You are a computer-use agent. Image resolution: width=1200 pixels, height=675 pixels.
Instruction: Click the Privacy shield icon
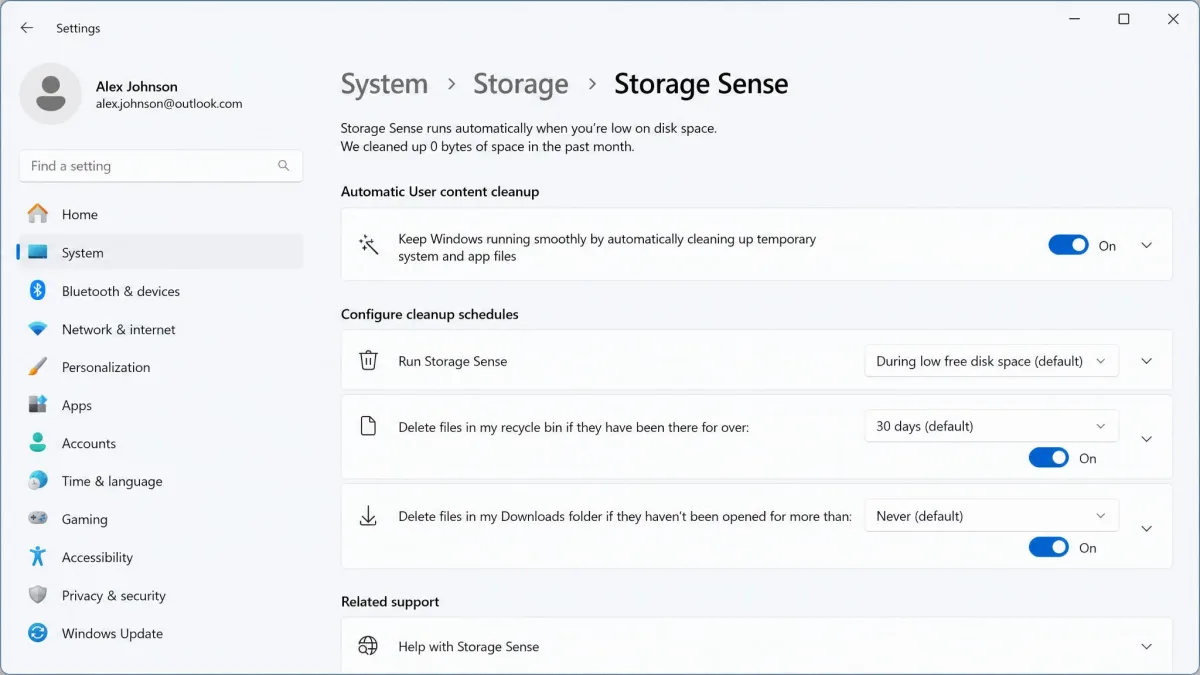pos(38,595)
